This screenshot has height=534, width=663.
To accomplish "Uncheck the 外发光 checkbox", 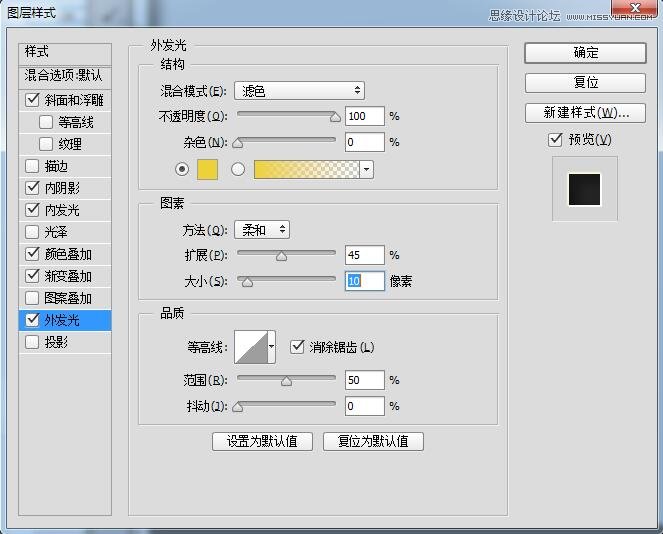I will (32, 320).
